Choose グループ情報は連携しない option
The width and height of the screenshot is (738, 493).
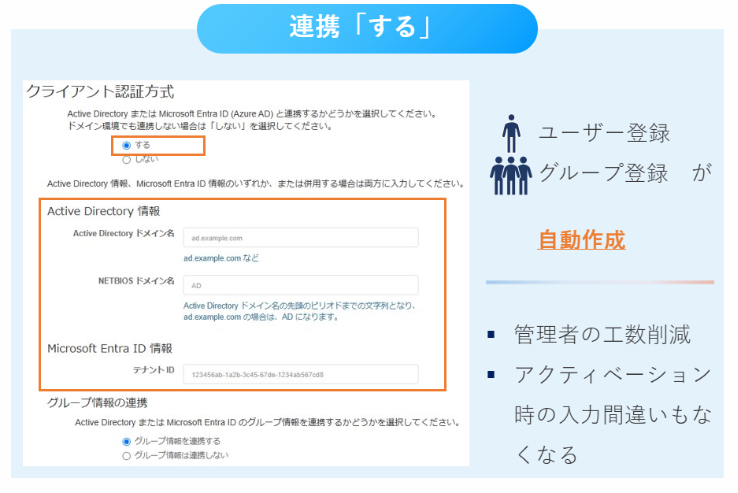click(x=126, y=455)
